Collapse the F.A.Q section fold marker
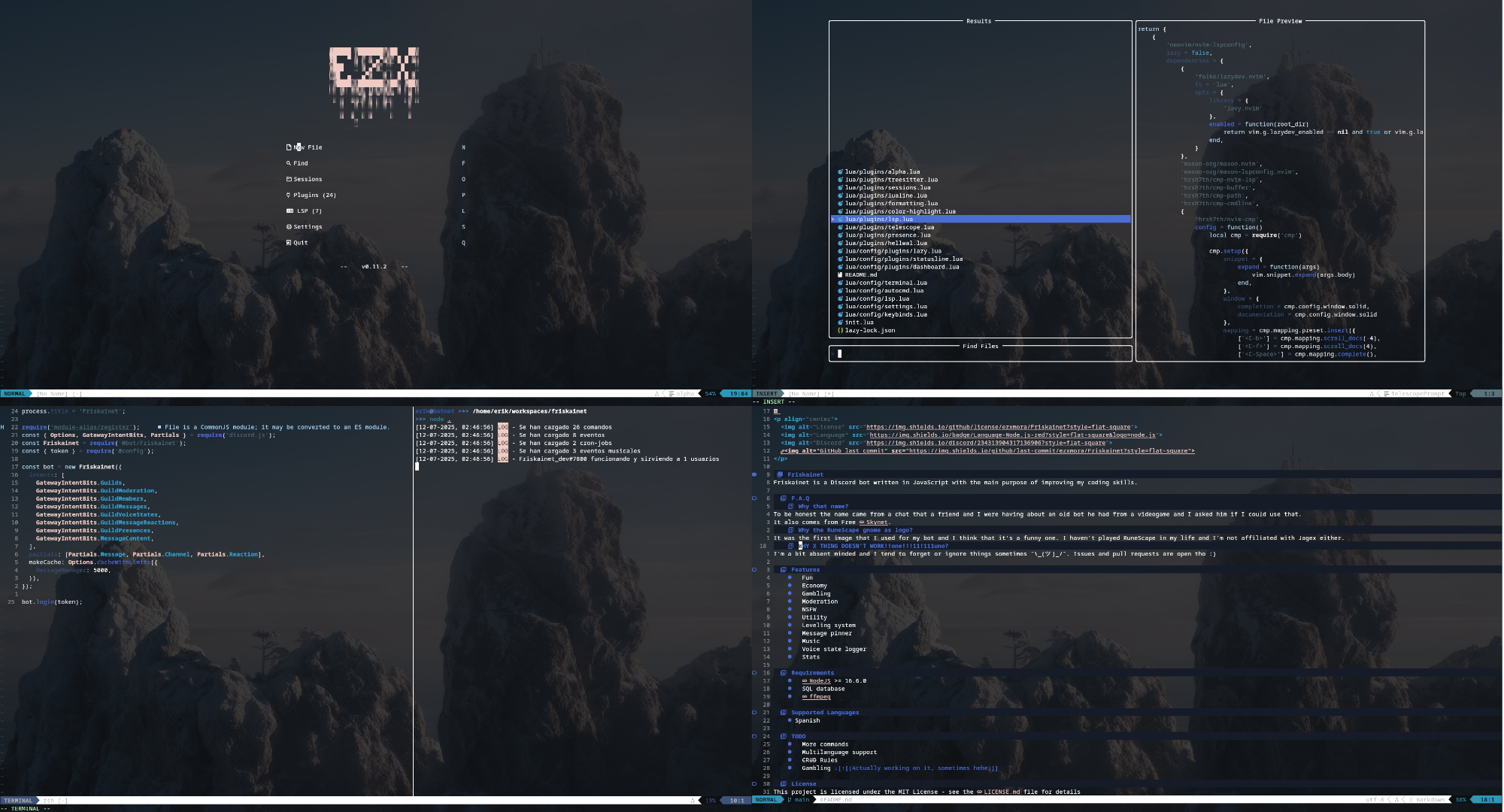 coord(754,498)
